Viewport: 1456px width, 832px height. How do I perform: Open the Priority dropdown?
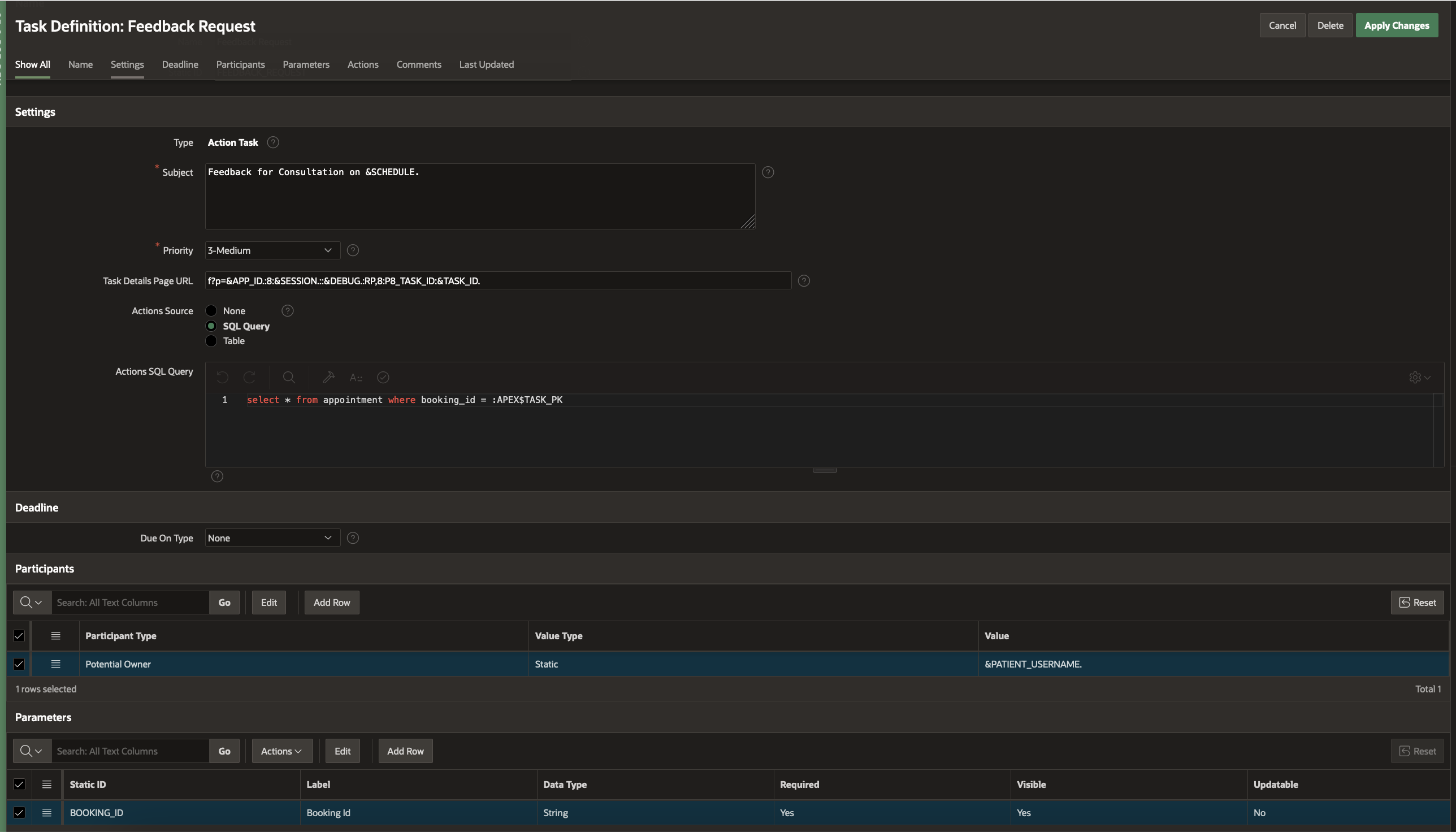tap(272, 250)
